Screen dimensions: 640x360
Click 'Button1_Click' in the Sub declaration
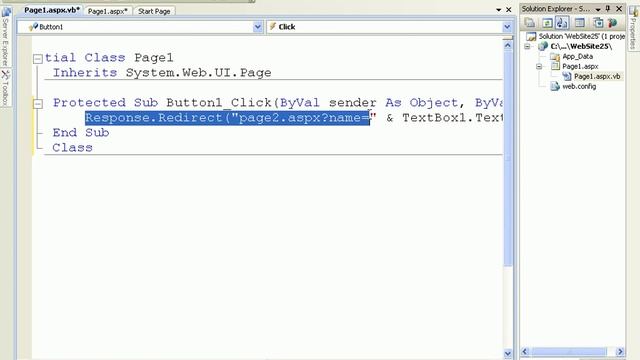[x=219, y=103]
